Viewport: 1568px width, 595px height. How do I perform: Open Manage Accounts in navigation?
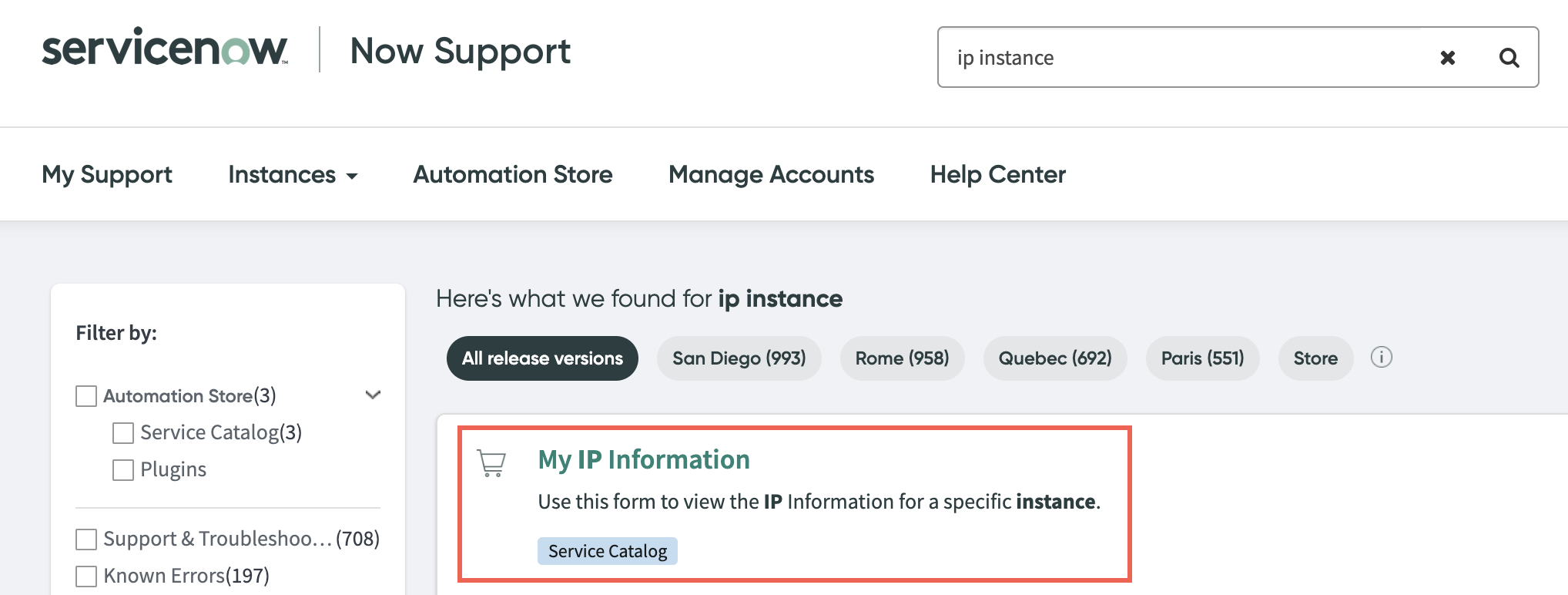click(771, 175)
